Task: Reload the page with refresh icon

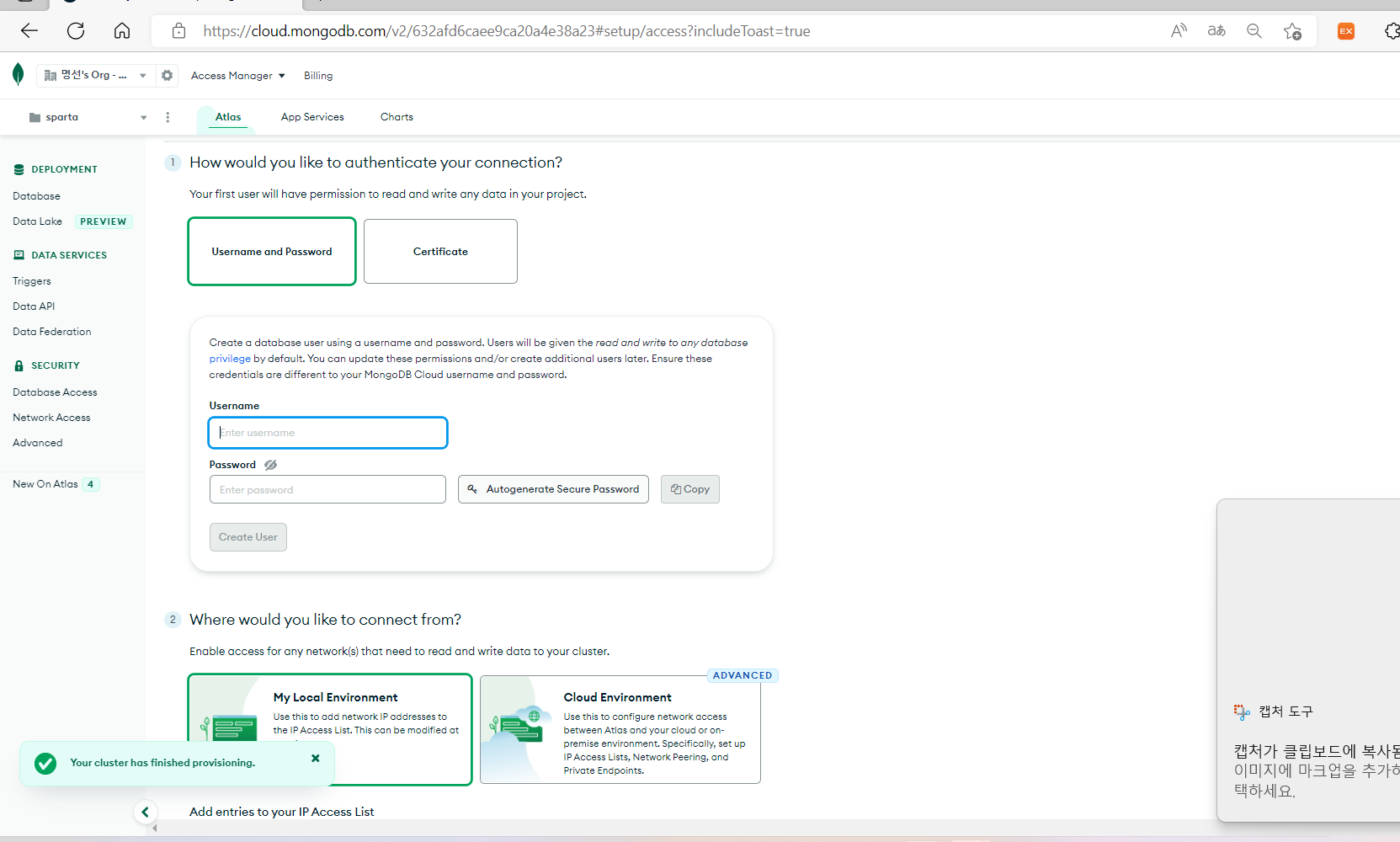Action: tap(76, 31)
